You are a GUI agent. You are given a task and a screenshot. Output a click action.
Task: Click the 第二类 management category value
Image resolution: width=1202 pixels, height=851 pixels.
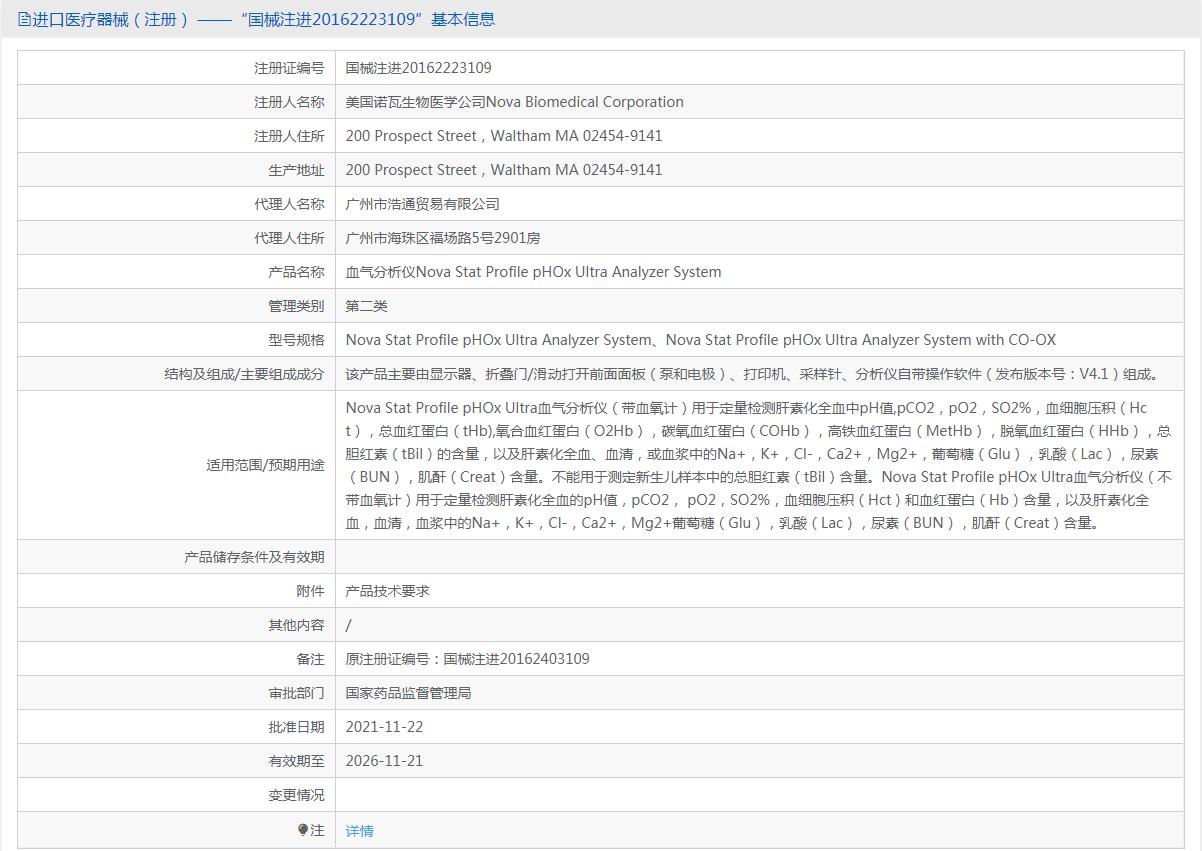pyautogui.click(x=366, y=306)
